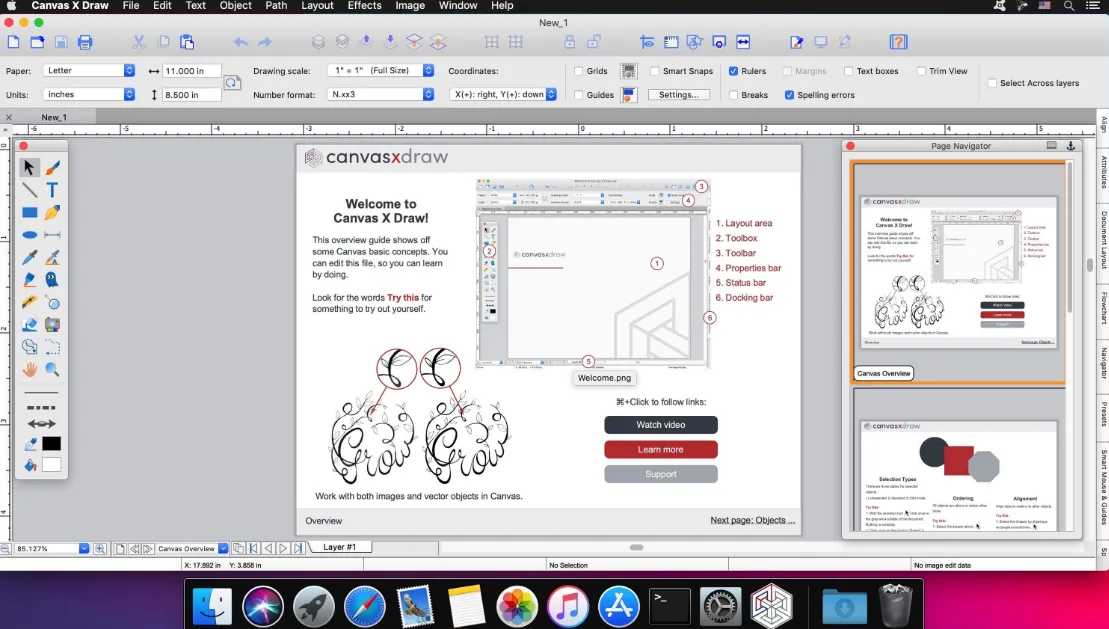Click the zoom out magnifier in status bar

[x=6, y=548]
